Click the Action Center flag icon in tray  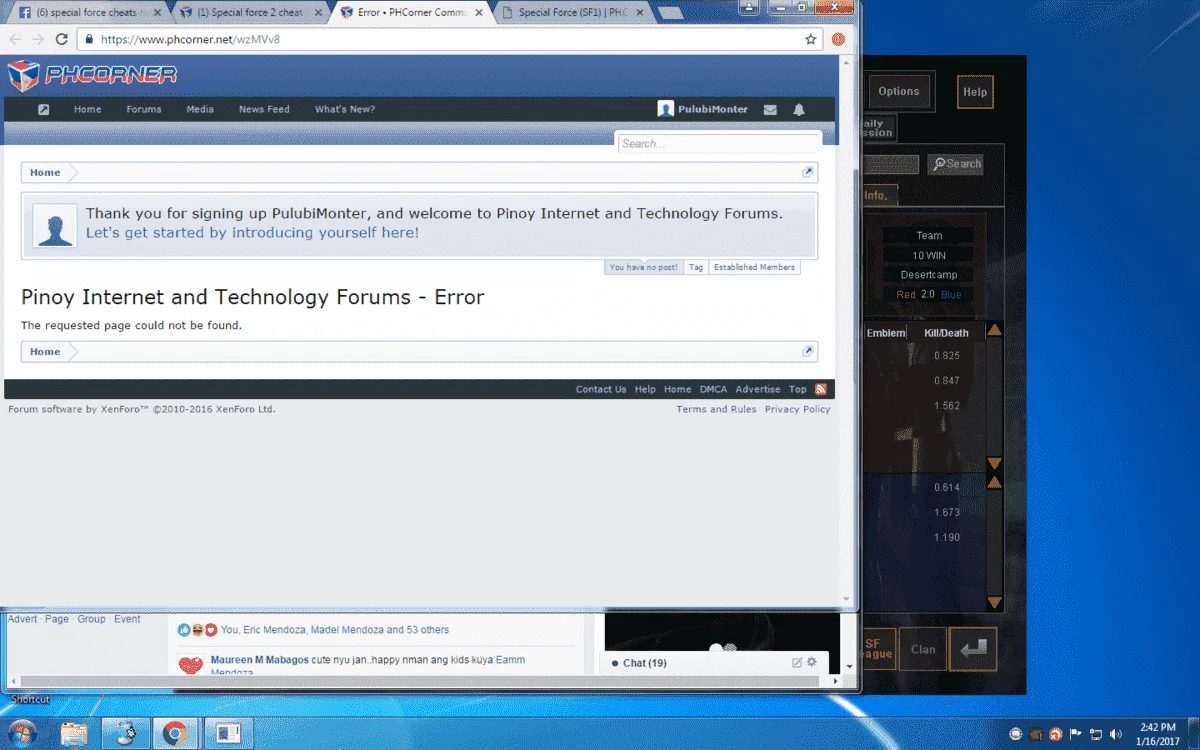(x=1076, y=734)
